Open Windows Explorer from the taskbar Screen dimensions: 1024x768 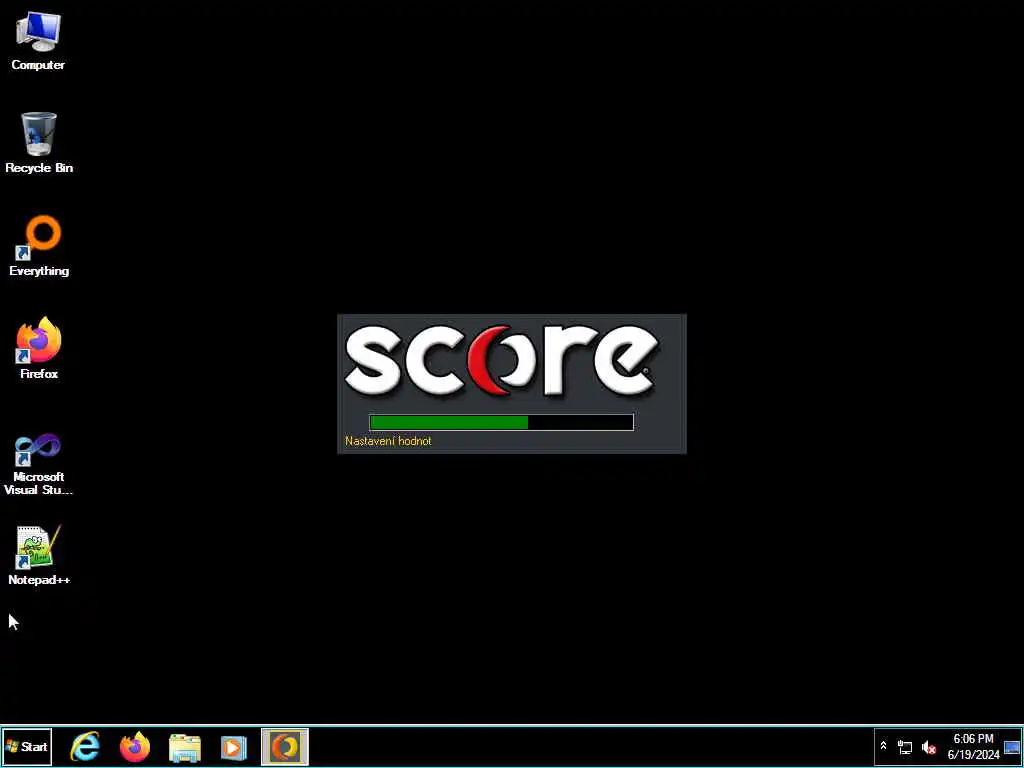[x=185, y=746]
